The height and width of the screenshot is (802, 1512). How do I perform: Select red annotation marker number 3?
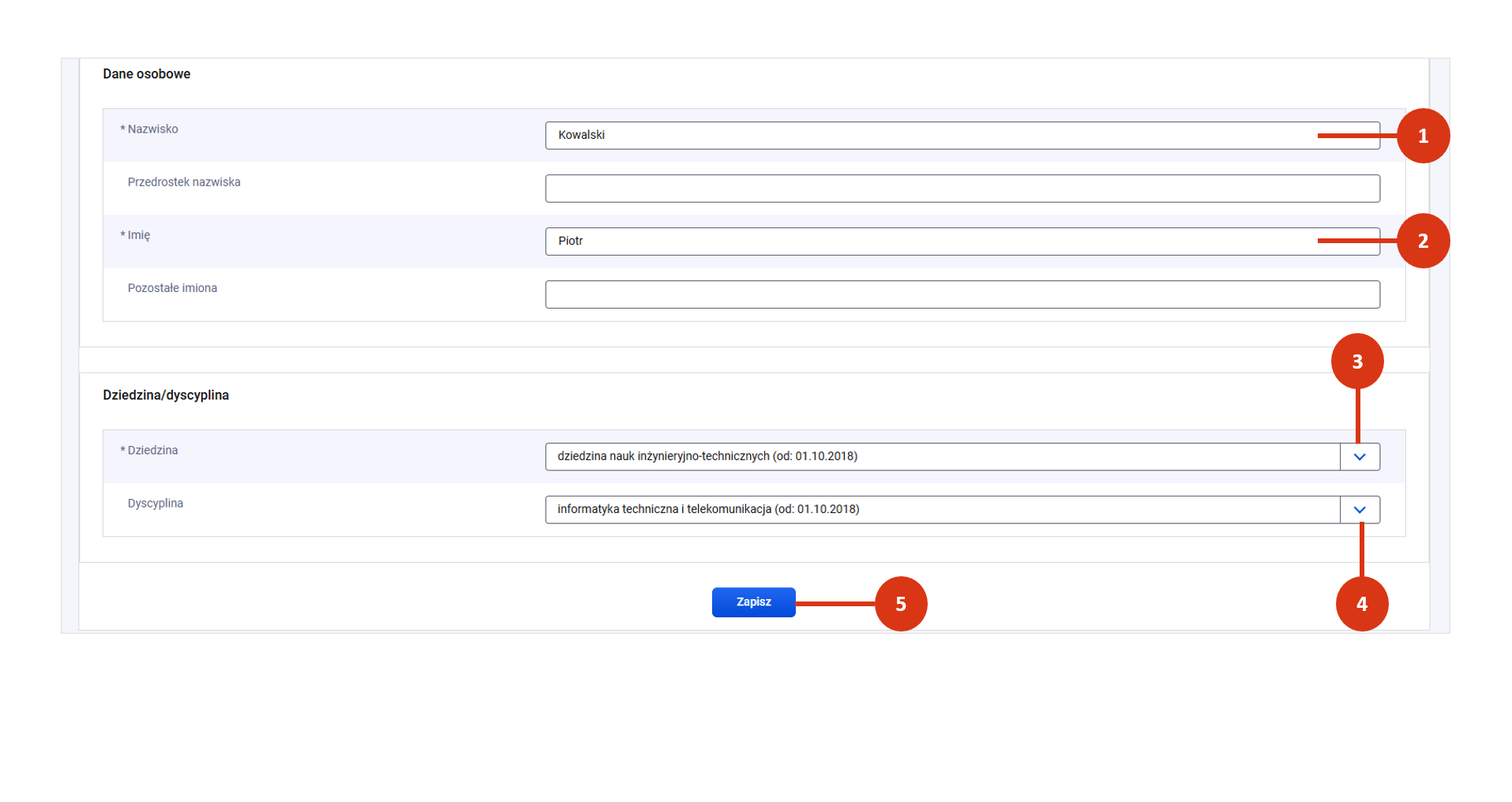(x=1357, y=362)
